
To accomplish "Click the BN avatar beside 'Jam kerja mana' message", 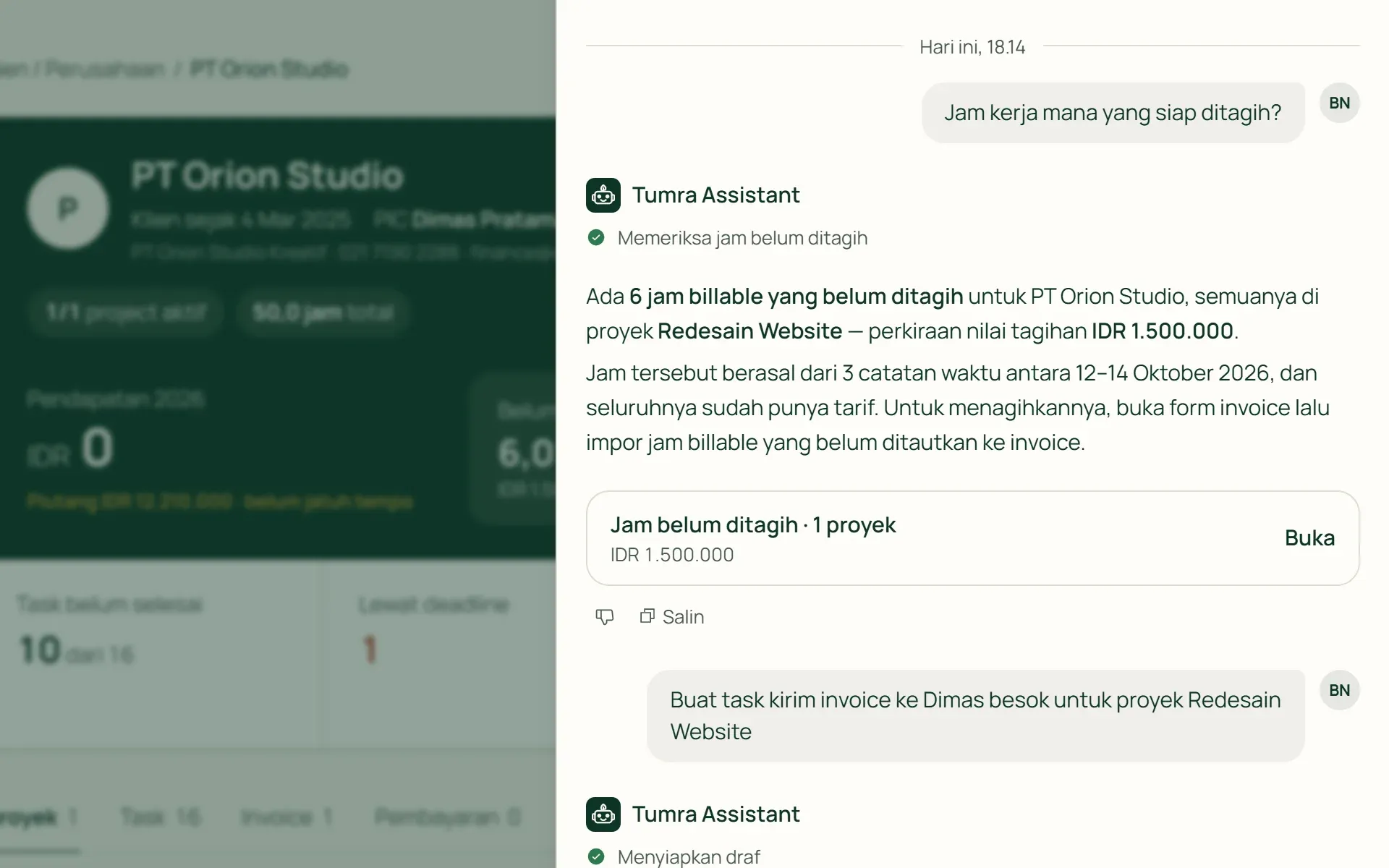I will [1340, 103].
